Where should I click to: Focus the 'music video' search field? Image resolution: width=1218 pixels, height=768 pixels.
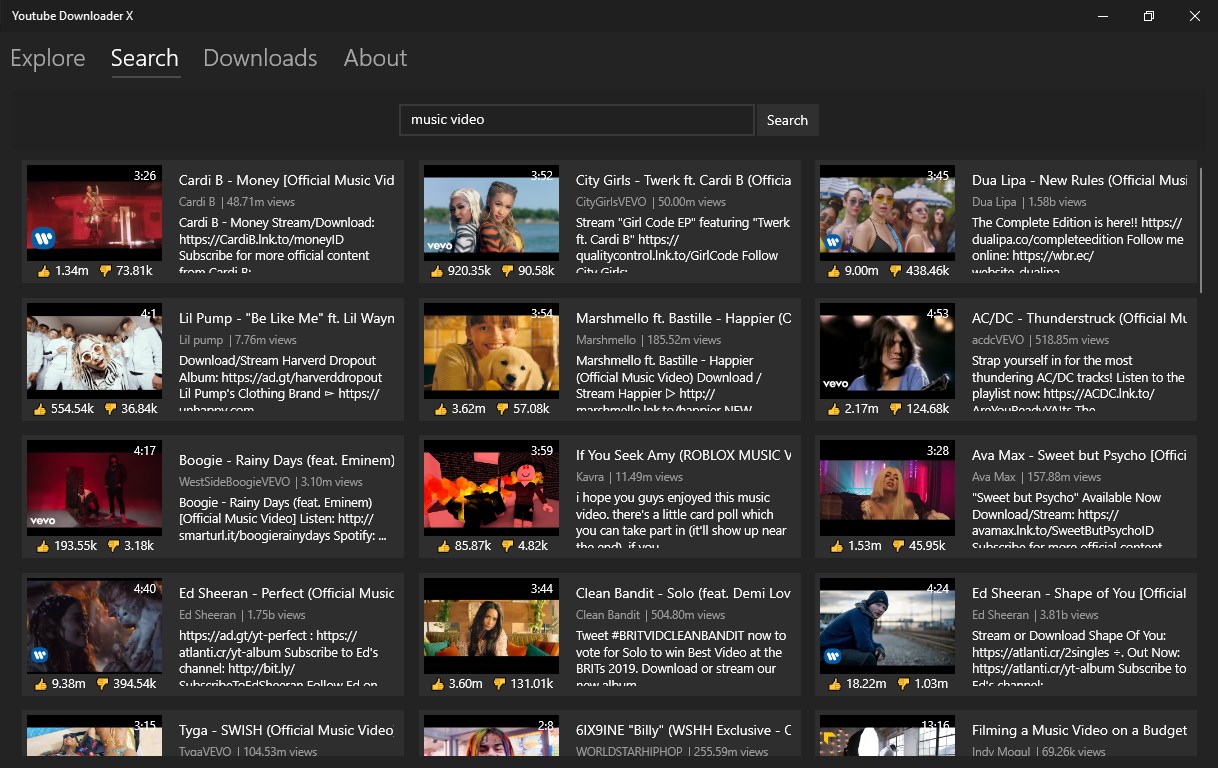pyautogui.click(x=576, y=120)
